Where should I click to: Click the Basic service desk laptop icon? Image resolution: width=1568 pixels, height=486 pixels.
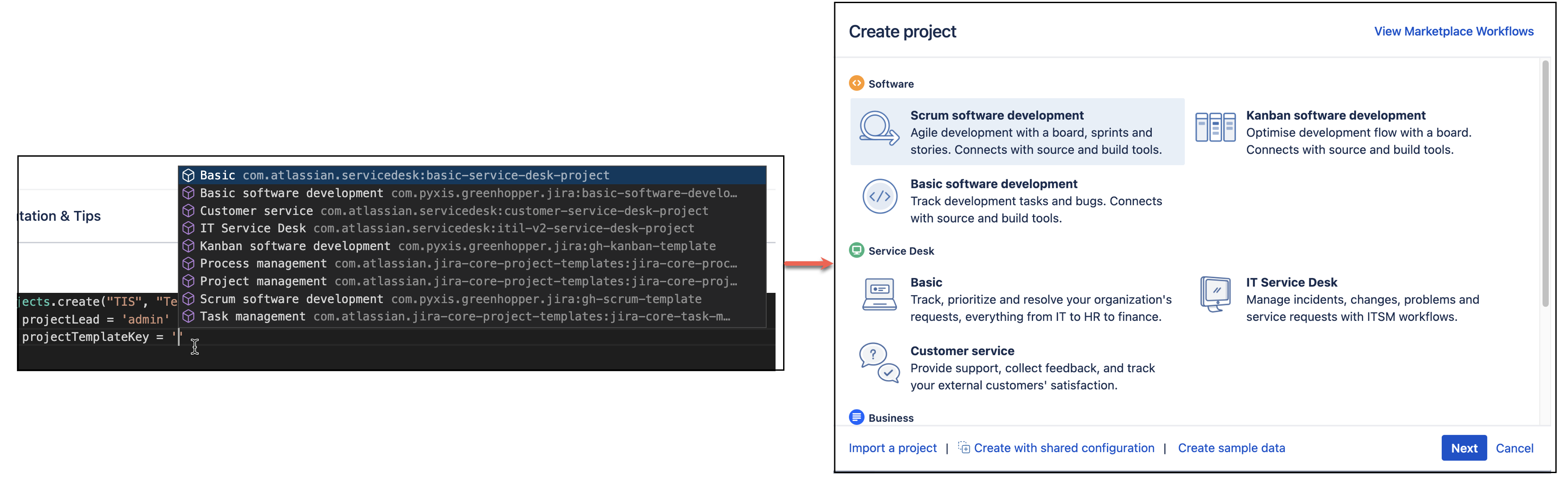[x=879, y=294]
